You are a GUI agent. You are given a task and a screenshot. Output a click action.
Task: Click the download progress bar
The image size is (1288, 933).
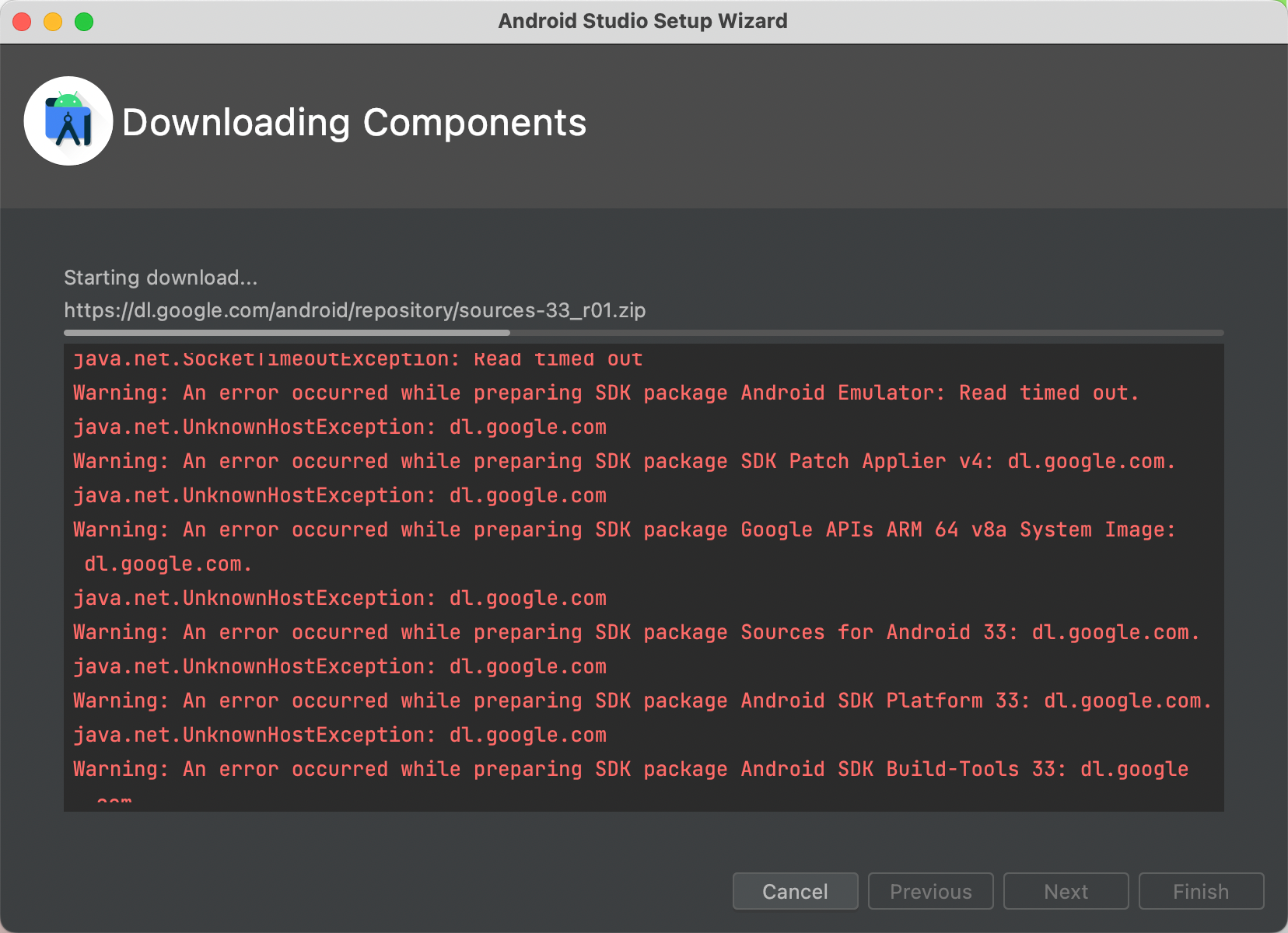pos(644,333)
